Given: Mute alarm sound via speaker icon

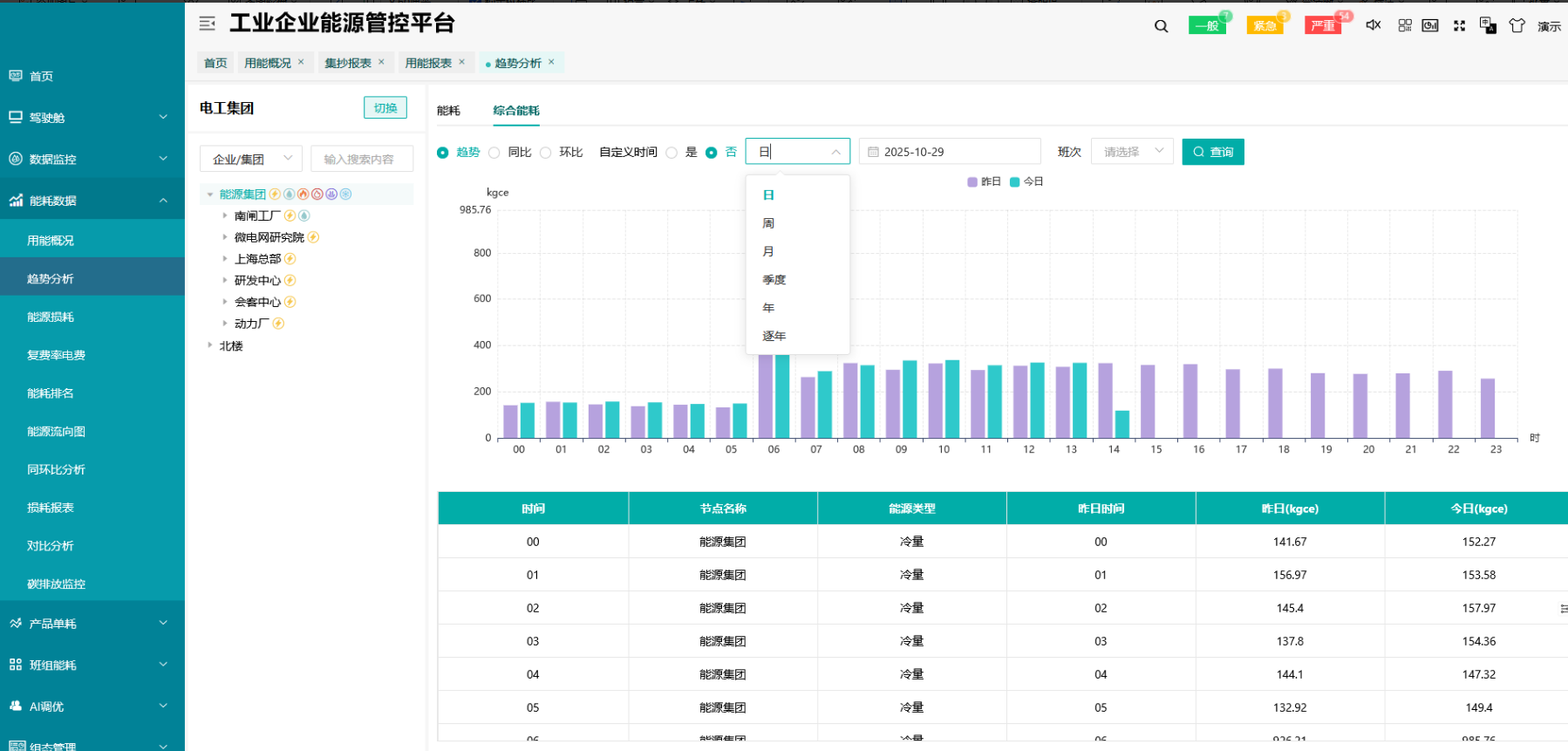Looking at the screenshot, I should (x=1374, y=25).
